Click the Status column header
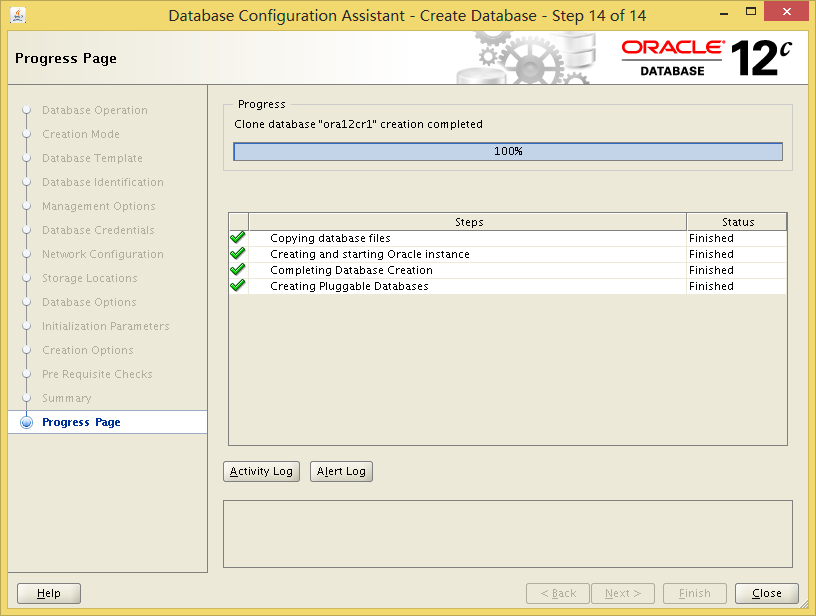Image resolution: width=816 pixels, height=616 pixels. pos(737,222)
